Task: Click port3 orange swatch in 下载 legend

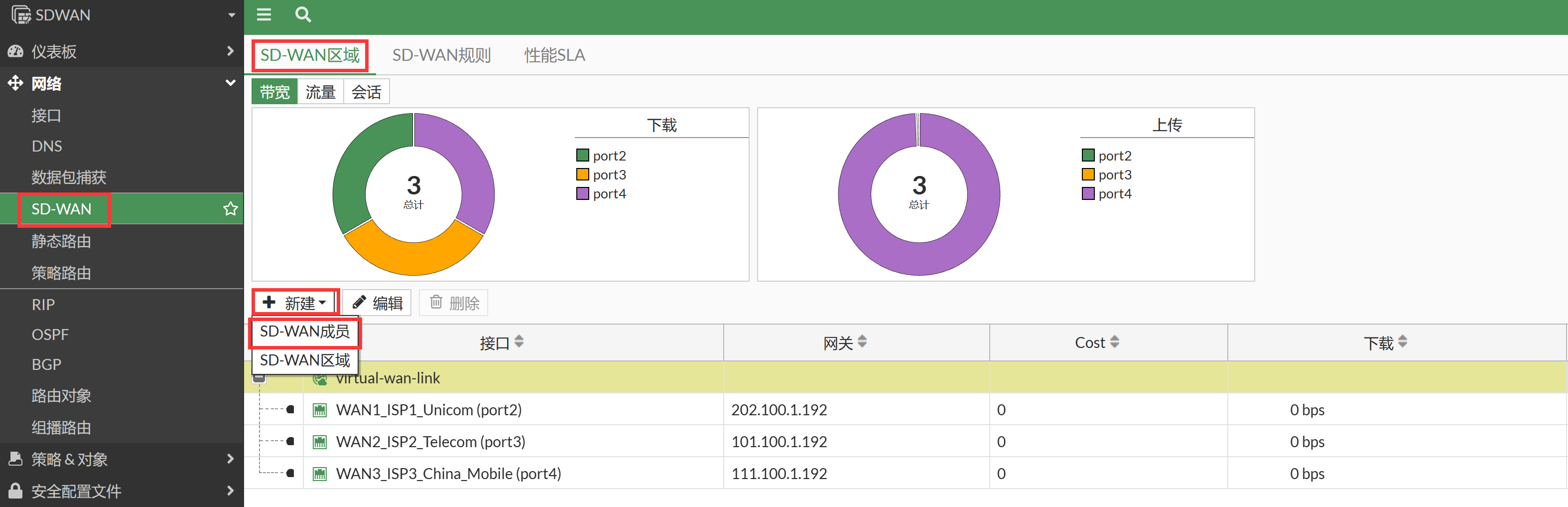Action: pyautogui.click(x=583, y=175)
